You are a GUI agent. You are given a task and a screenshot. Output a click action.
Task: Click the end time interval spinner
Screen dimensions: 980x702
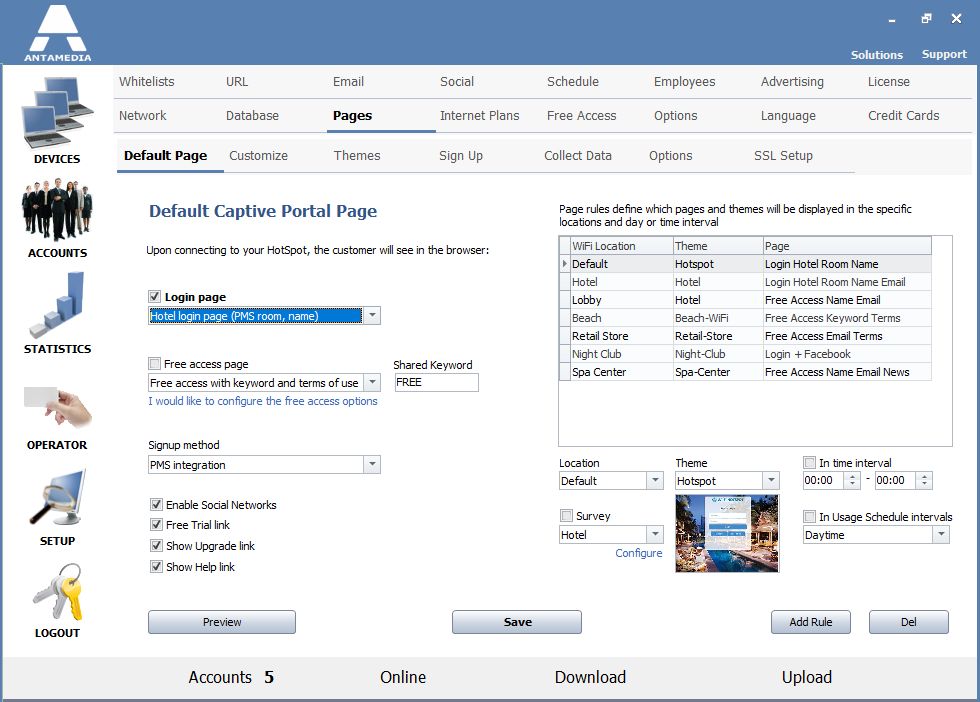pyautogui.click(x=924, y=480)
